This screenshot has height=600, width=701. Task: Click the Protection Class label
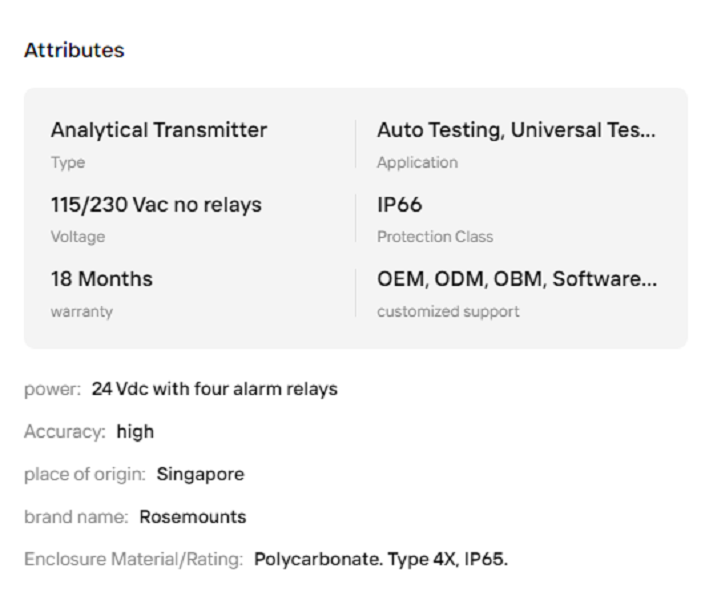pyautogui.click(x=435, y=237)
